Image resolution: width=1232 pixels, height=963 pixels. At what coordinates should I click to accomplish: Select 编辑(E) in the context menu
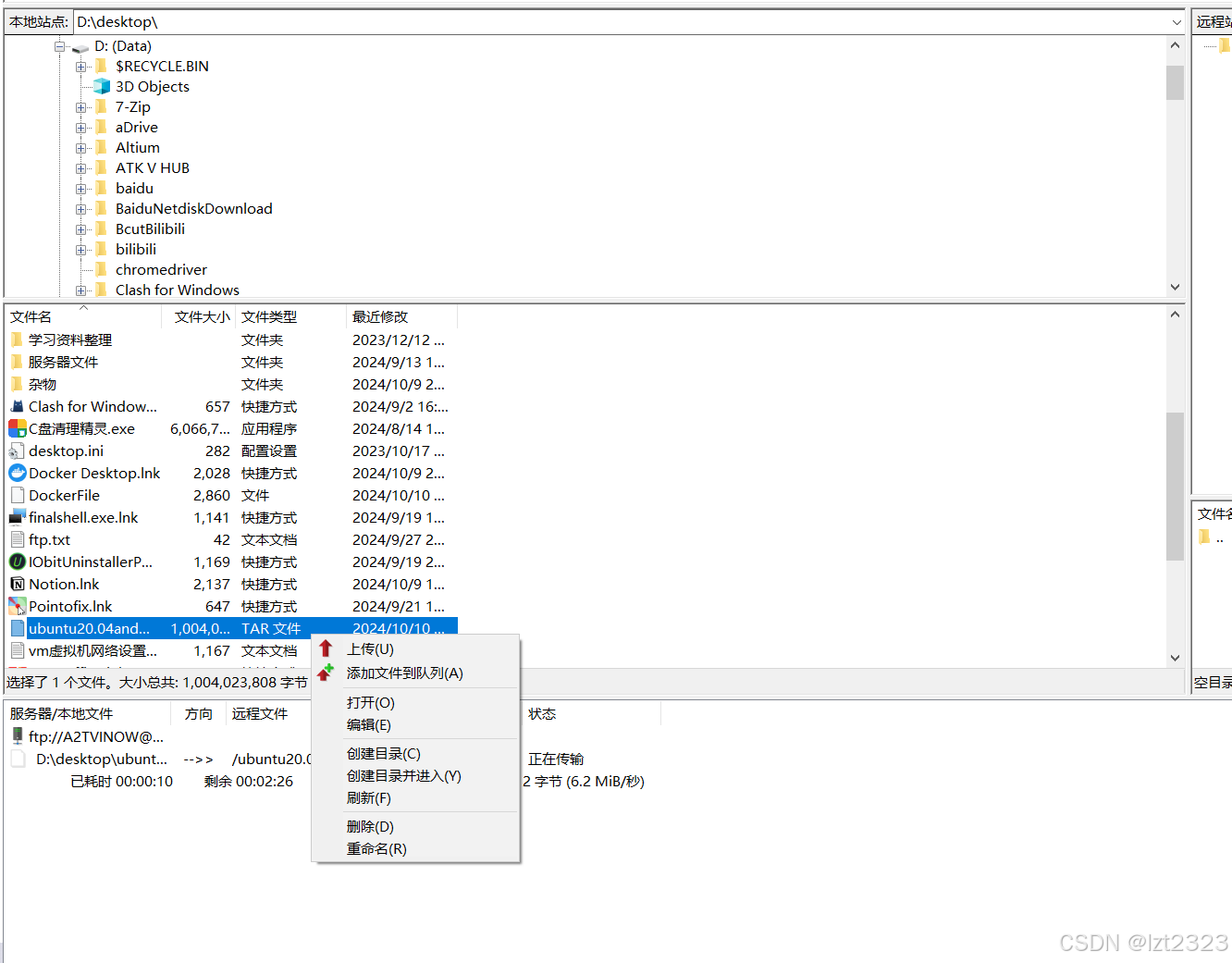coord(416,725)
